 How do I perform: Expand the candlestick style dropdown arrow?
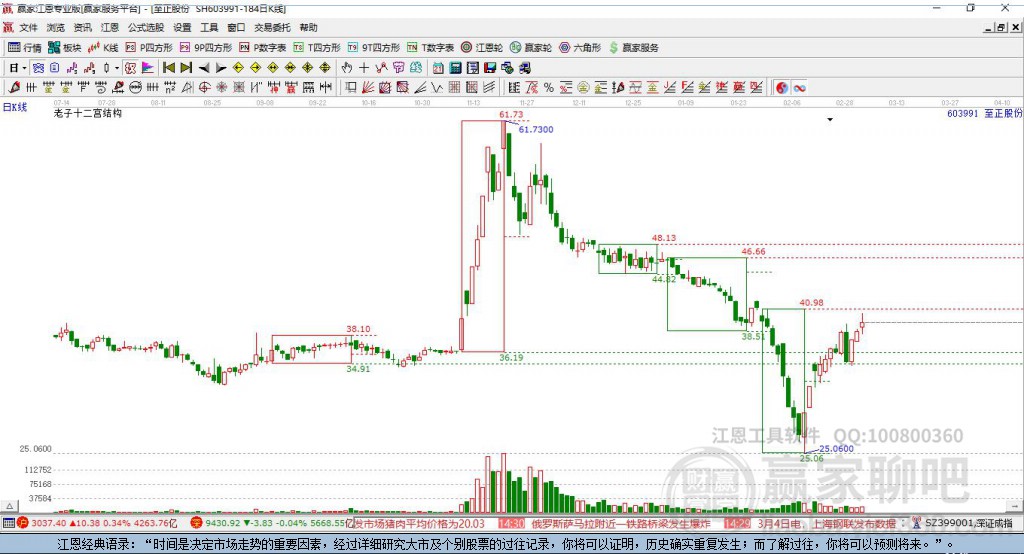point(117,68)
